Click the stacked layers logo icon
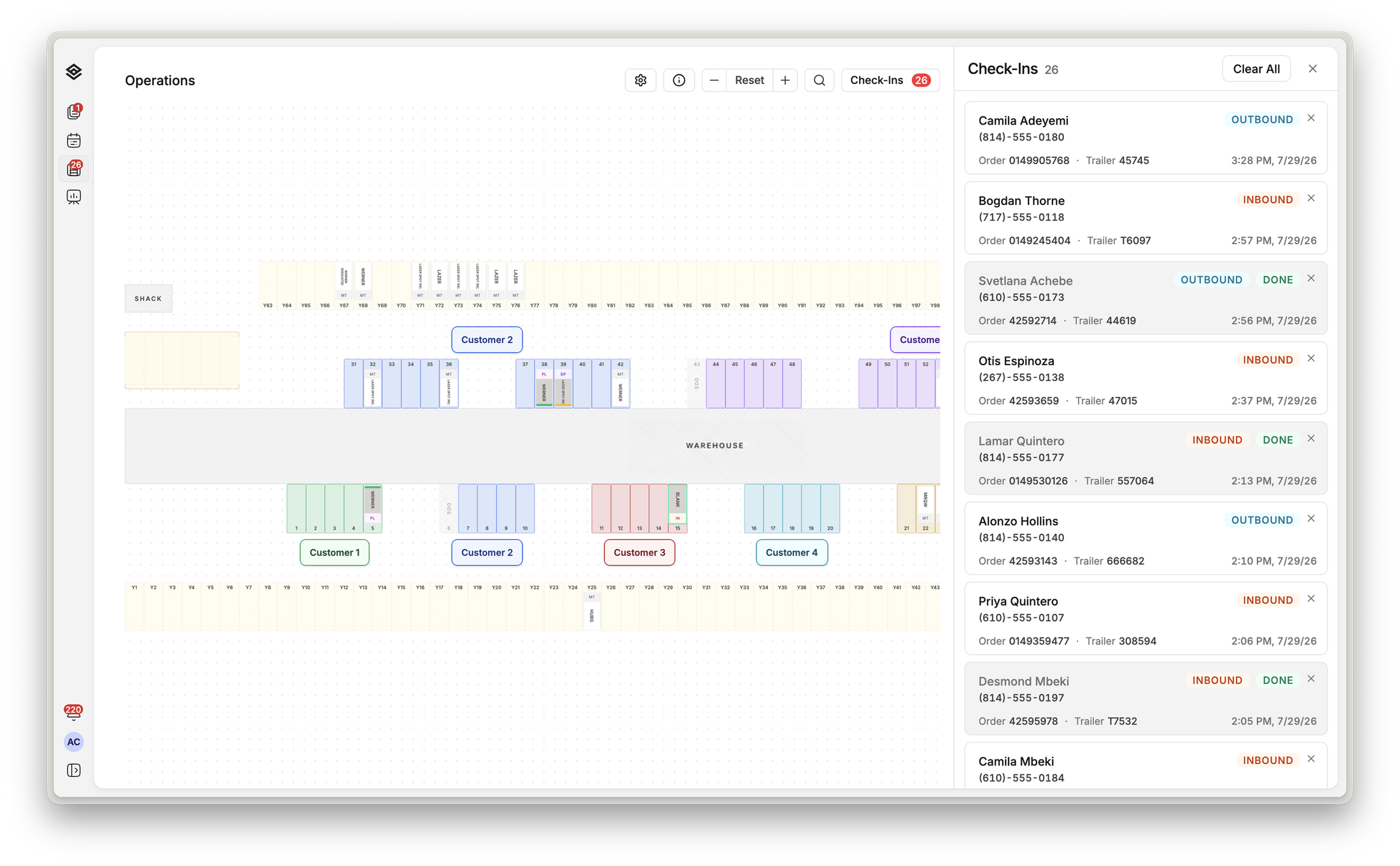 pyautogui.click(x=74, y=72)
